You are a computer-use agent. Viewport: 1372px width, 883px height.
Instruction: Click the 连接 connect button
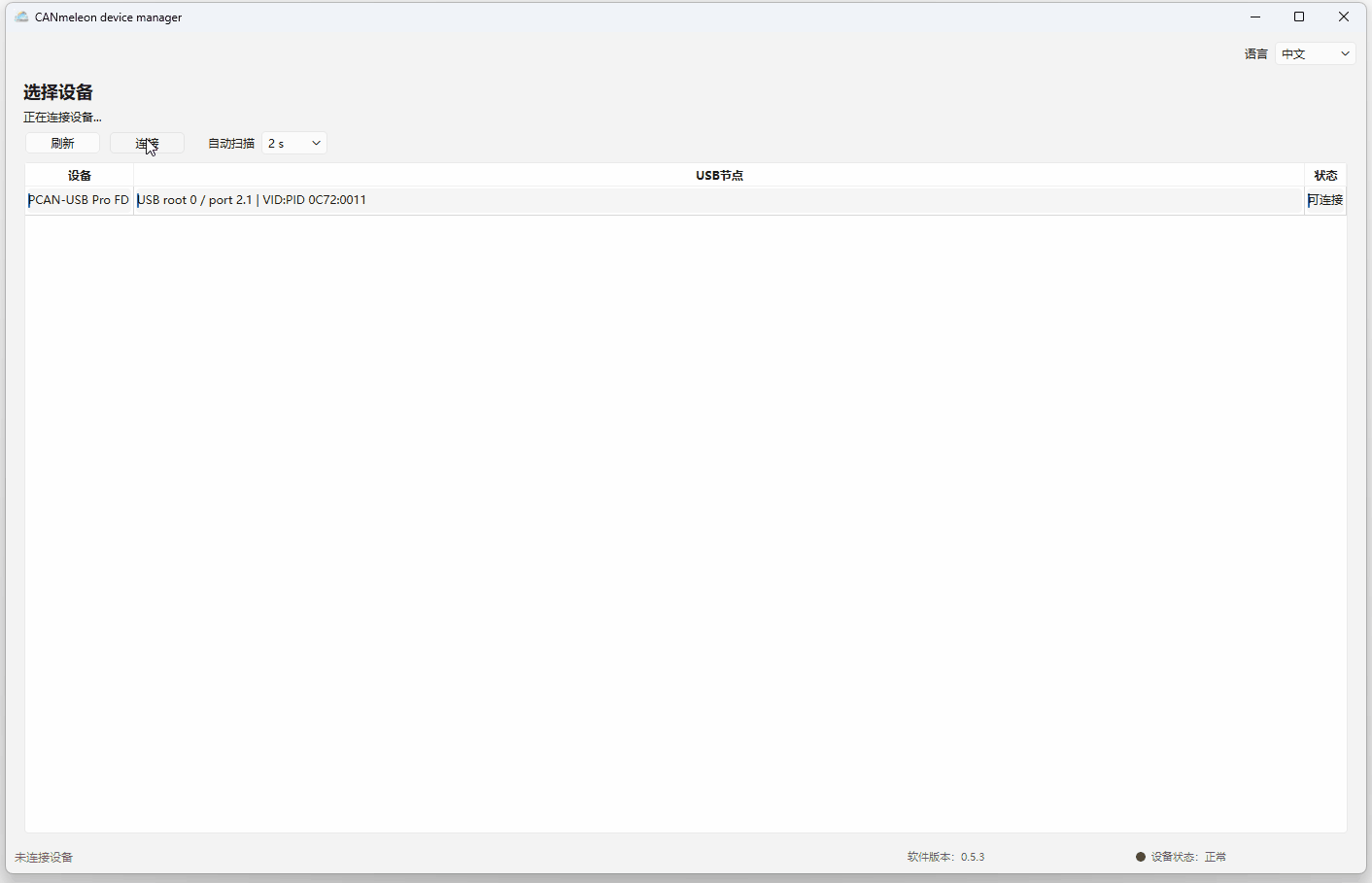[147, 143]
